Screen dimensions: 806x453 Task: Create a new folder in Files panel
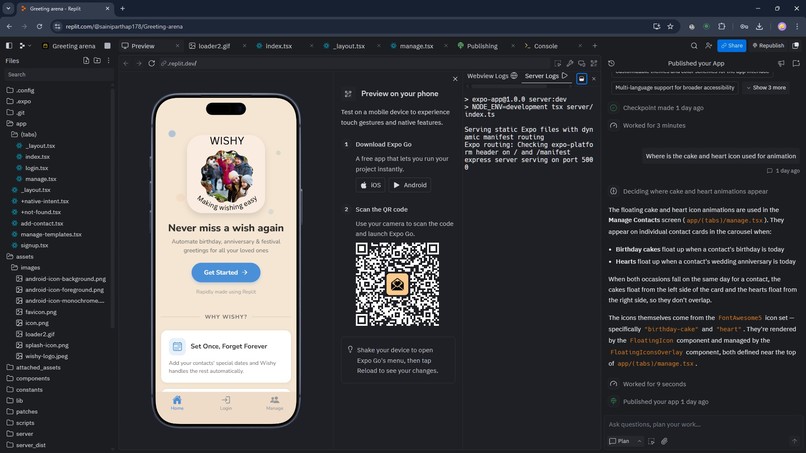tap(97, 61)
